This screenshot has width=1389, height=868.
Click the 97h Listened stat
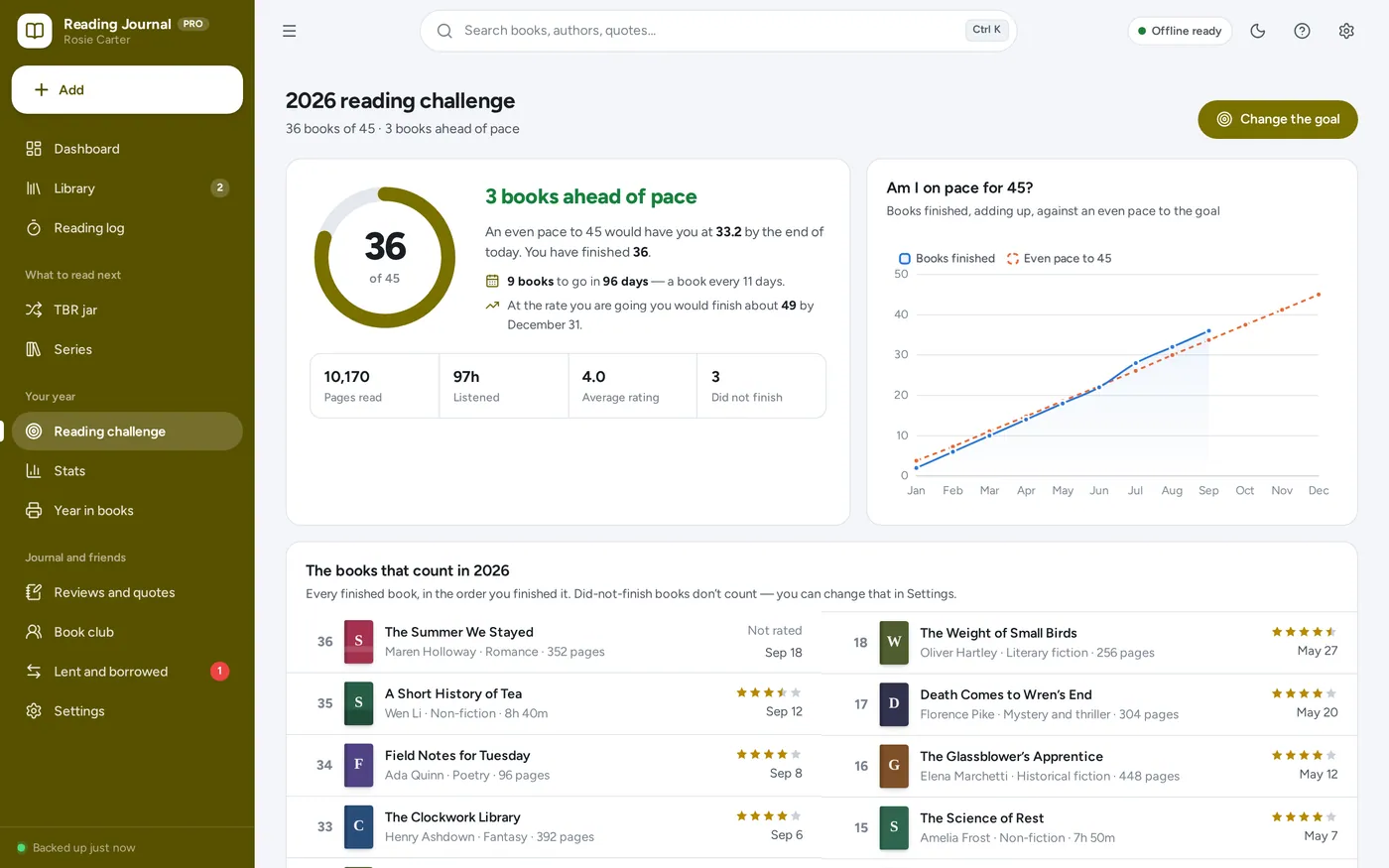click(x=504, y=386)
